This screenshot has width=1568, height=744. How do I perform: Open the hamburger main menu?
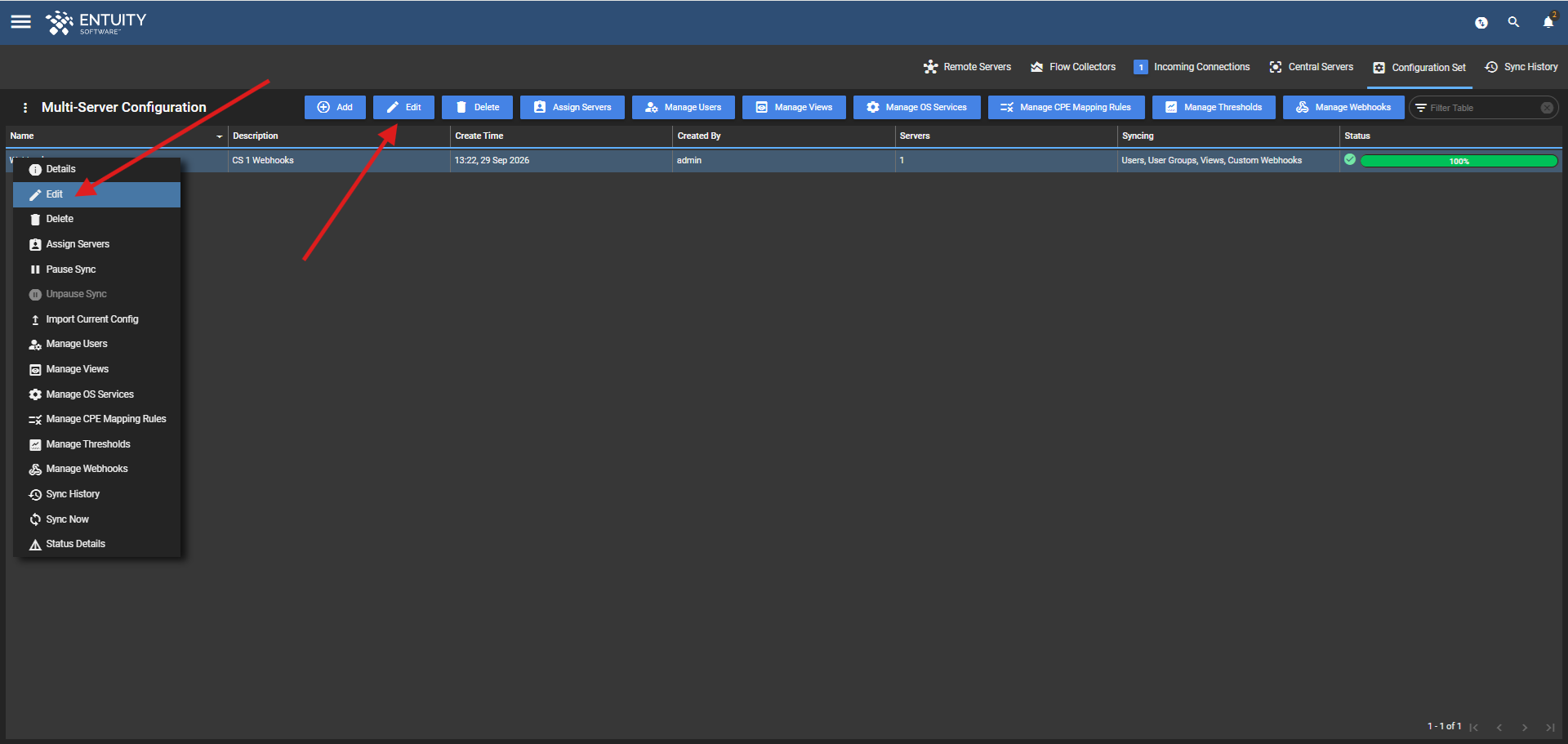coord(21,22)
